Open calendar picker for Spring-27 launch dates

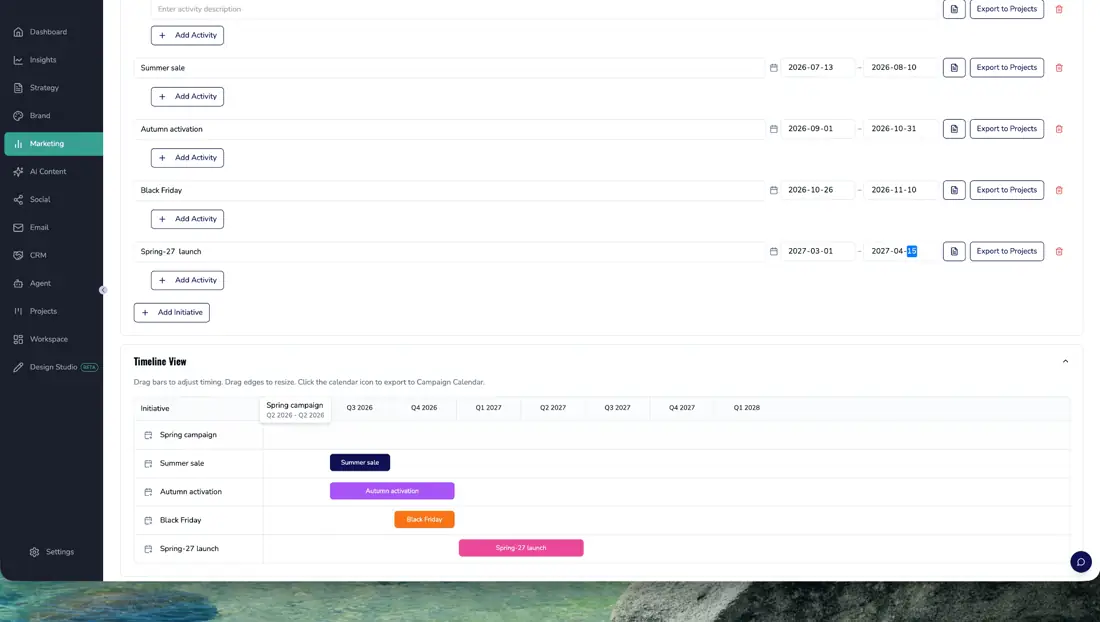[774, 251]
